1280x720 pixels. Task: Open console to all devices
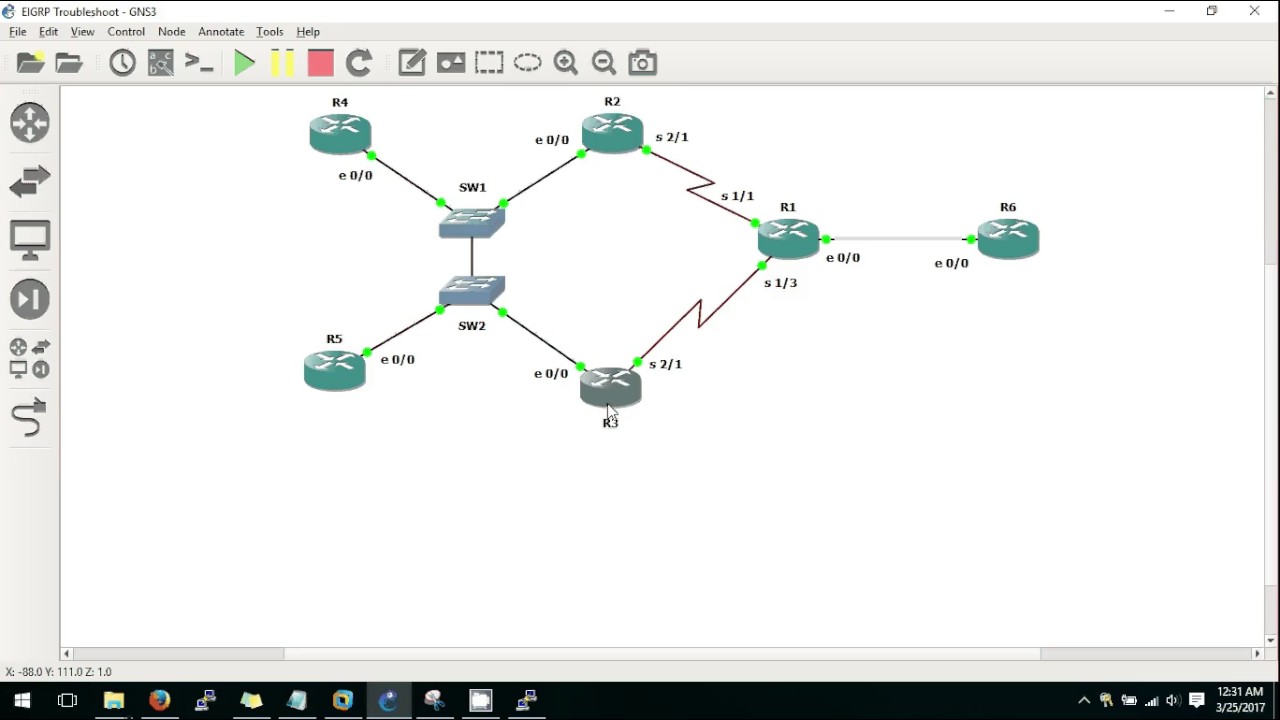pyautogui.click(x=199, y=63)
